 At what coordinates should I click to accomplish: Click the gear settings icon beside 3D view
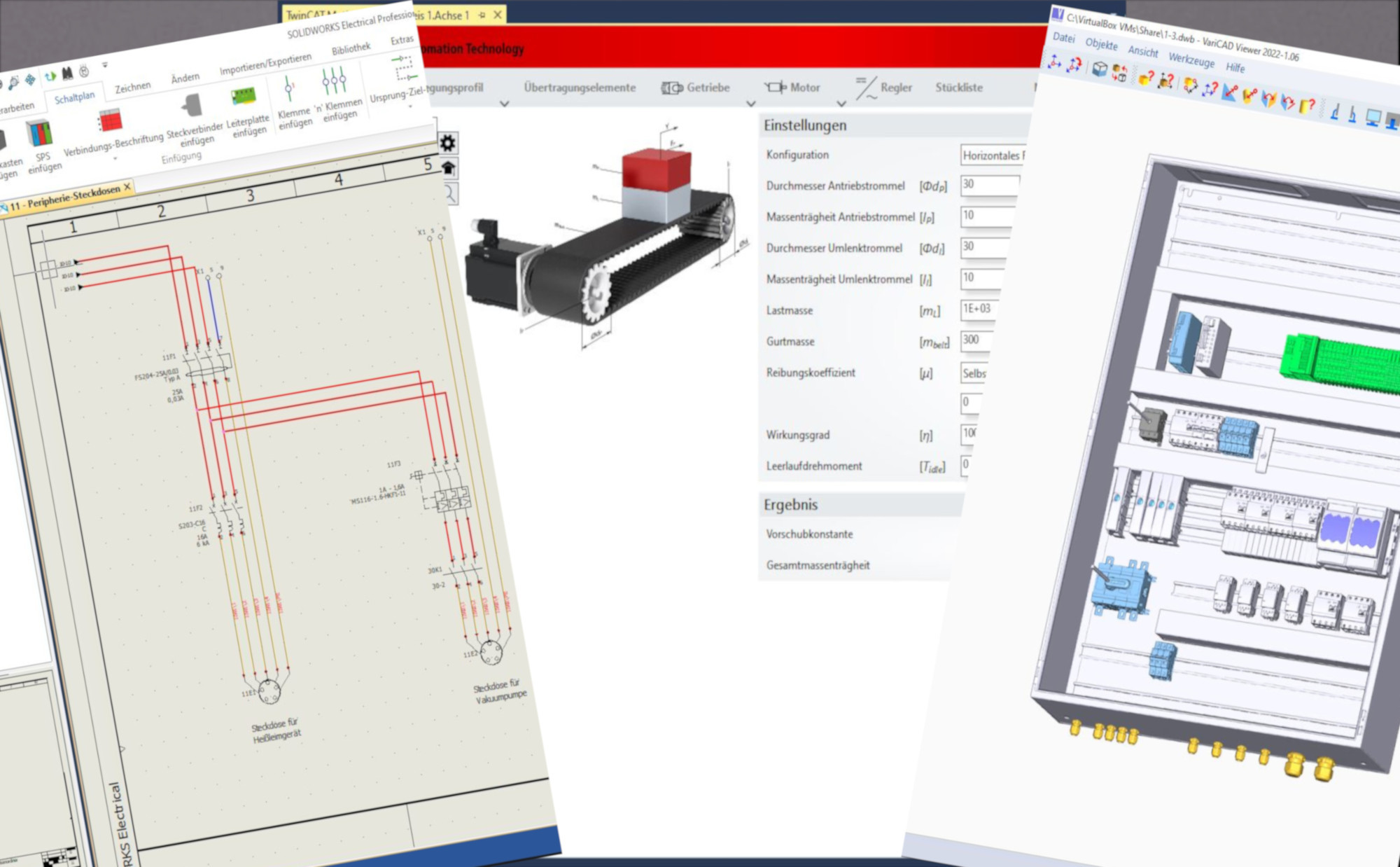[447, 144]
